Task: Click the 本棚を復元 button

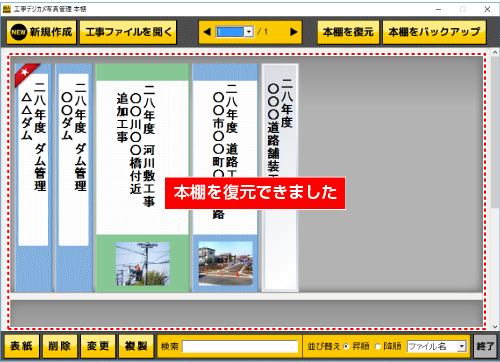Action: tap(348, 32)
